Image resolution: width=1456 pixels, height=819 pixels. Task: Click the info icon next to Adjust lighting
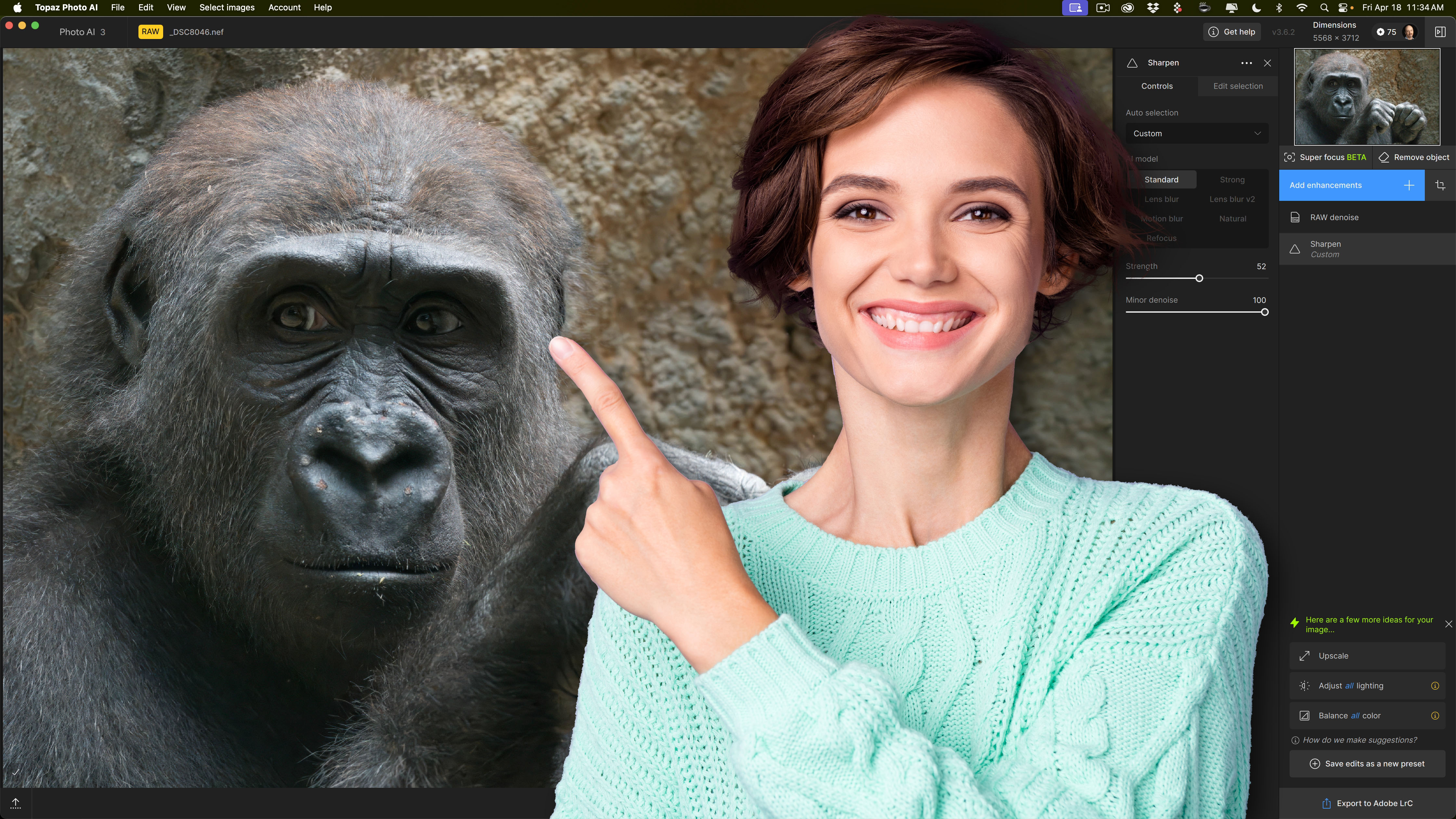[x=1435, y=686]
